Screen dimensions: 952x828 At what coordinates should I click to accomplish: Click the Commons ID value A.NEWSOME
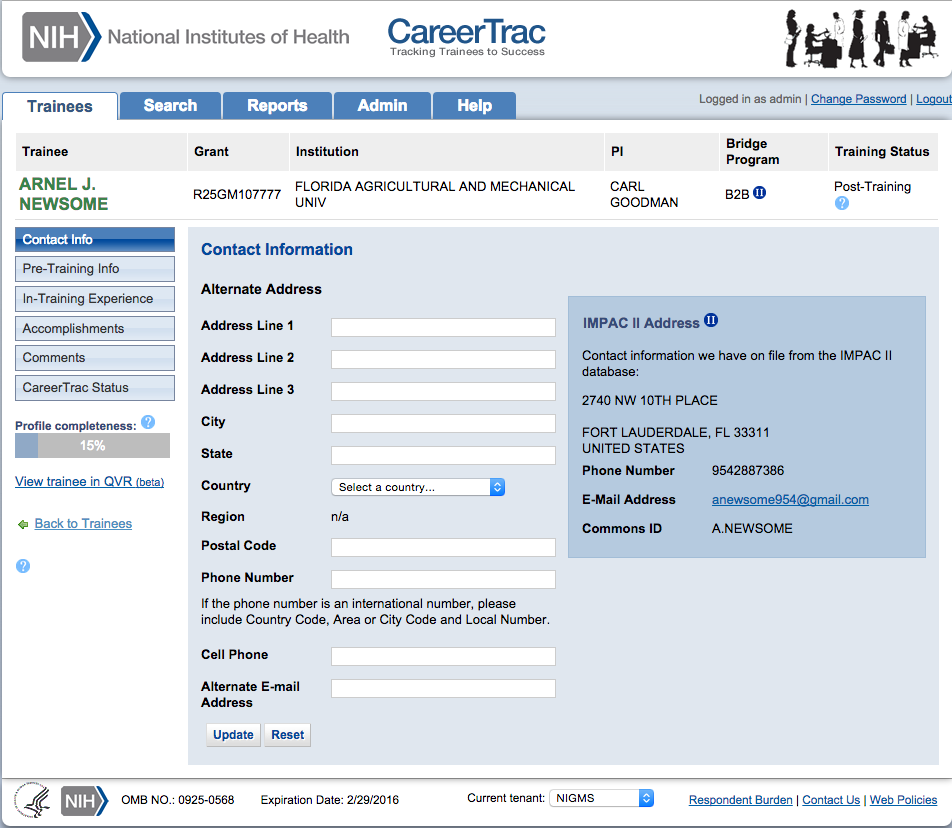[752, 529]
